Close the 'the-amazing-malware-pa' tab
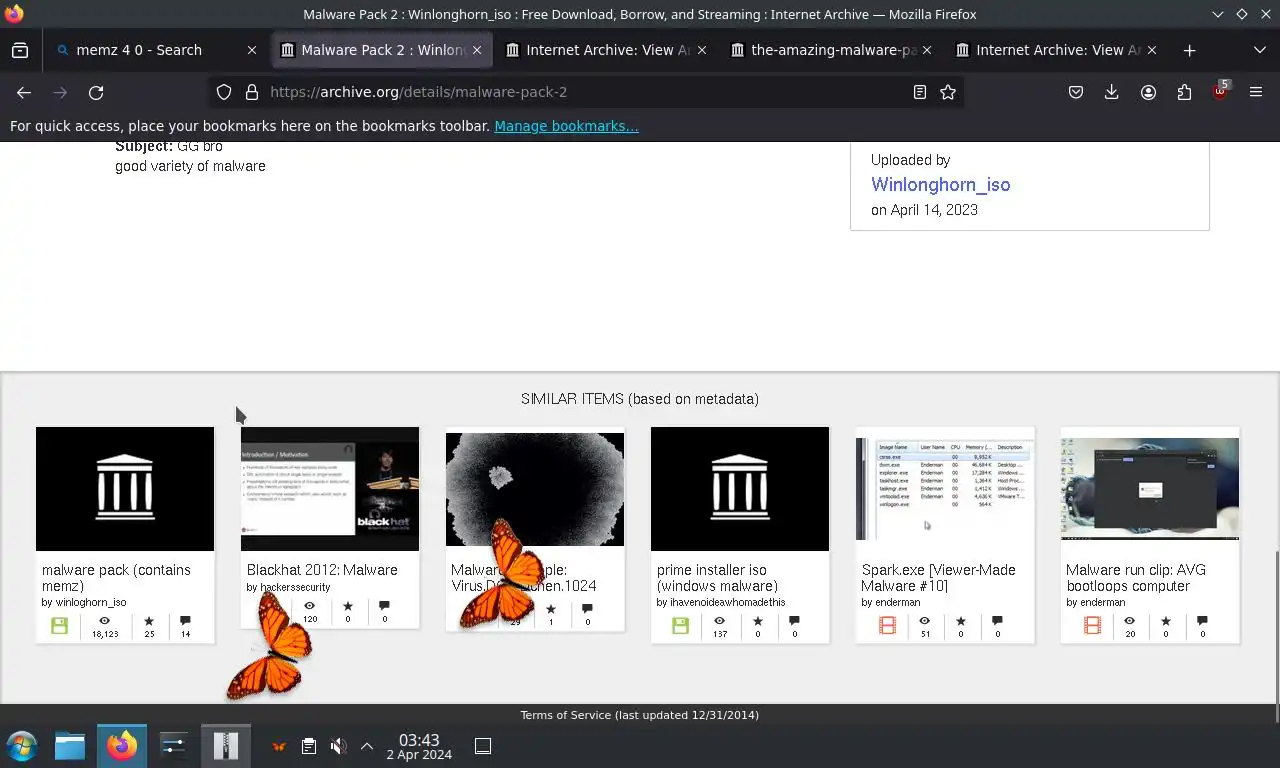1280x768 pixels. click(x=927, y=50)
